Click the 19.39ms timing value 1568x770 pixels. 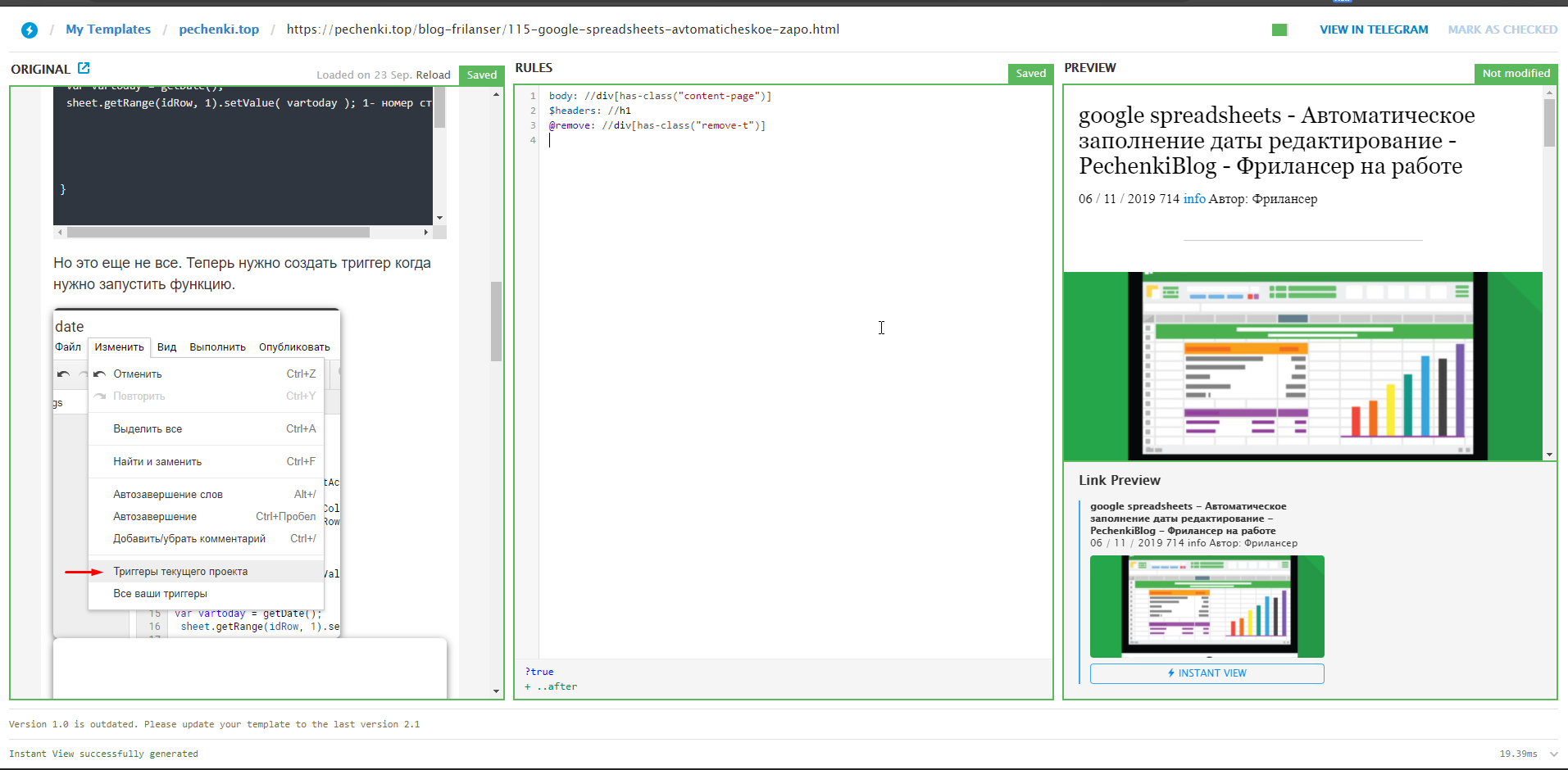pos(1518,754)
